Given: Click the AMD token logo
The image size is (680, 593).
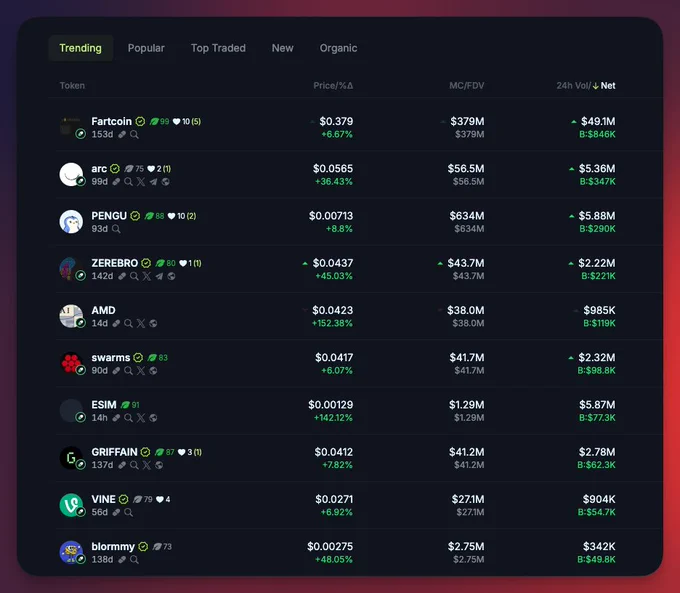Looking at the screenshot, I should tap(71, 316).
